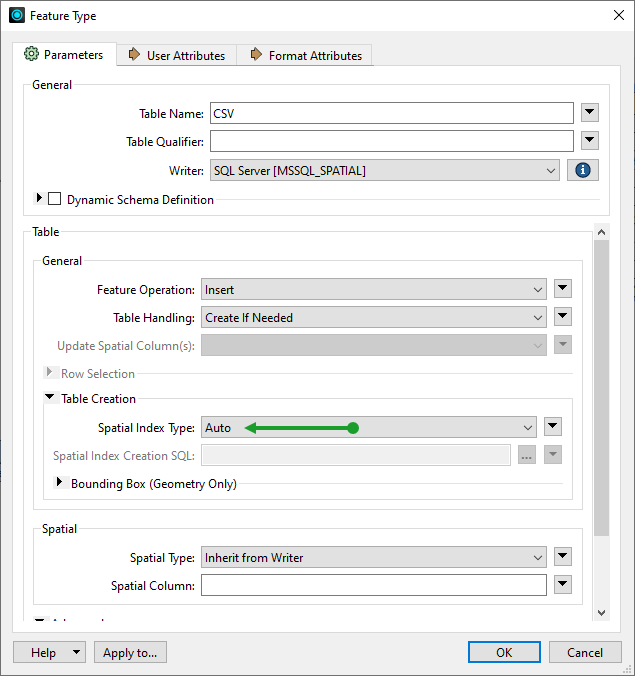
Task: Click the OK button
Action: (x=504, y=652)
